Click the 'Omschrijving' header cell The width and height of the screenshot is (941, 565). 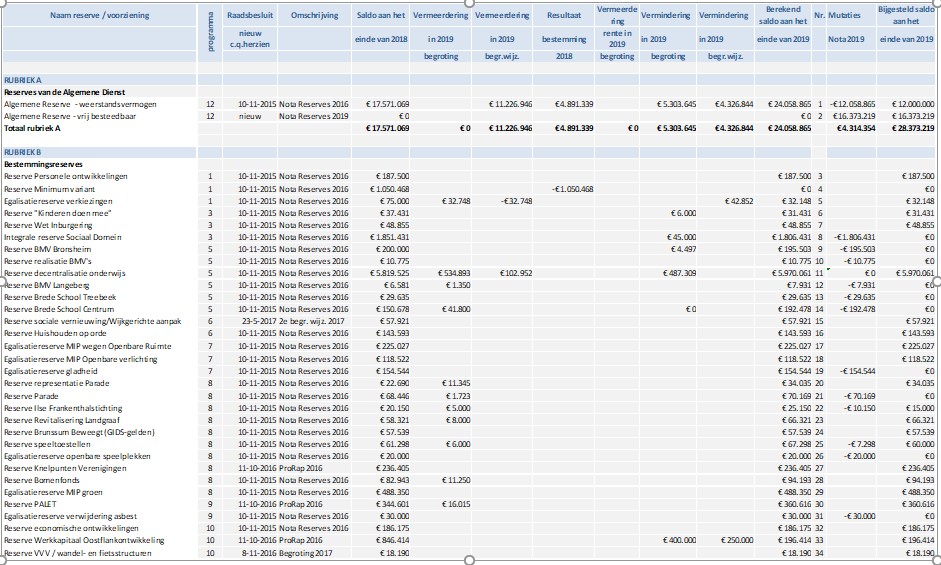[x=316, y=17]
